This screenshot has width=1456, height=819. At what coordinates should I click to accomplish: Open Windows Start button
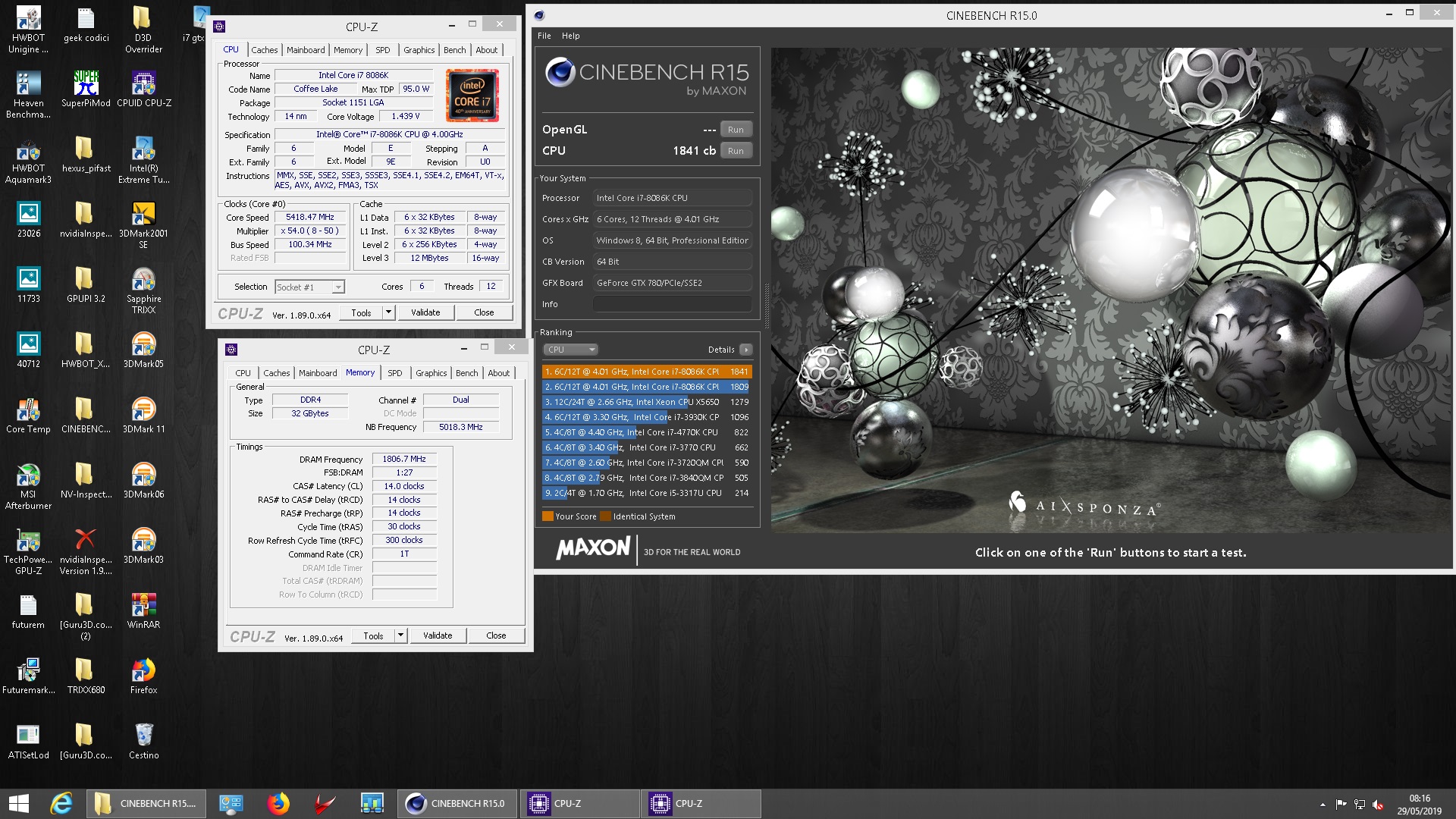coord(18,804)
